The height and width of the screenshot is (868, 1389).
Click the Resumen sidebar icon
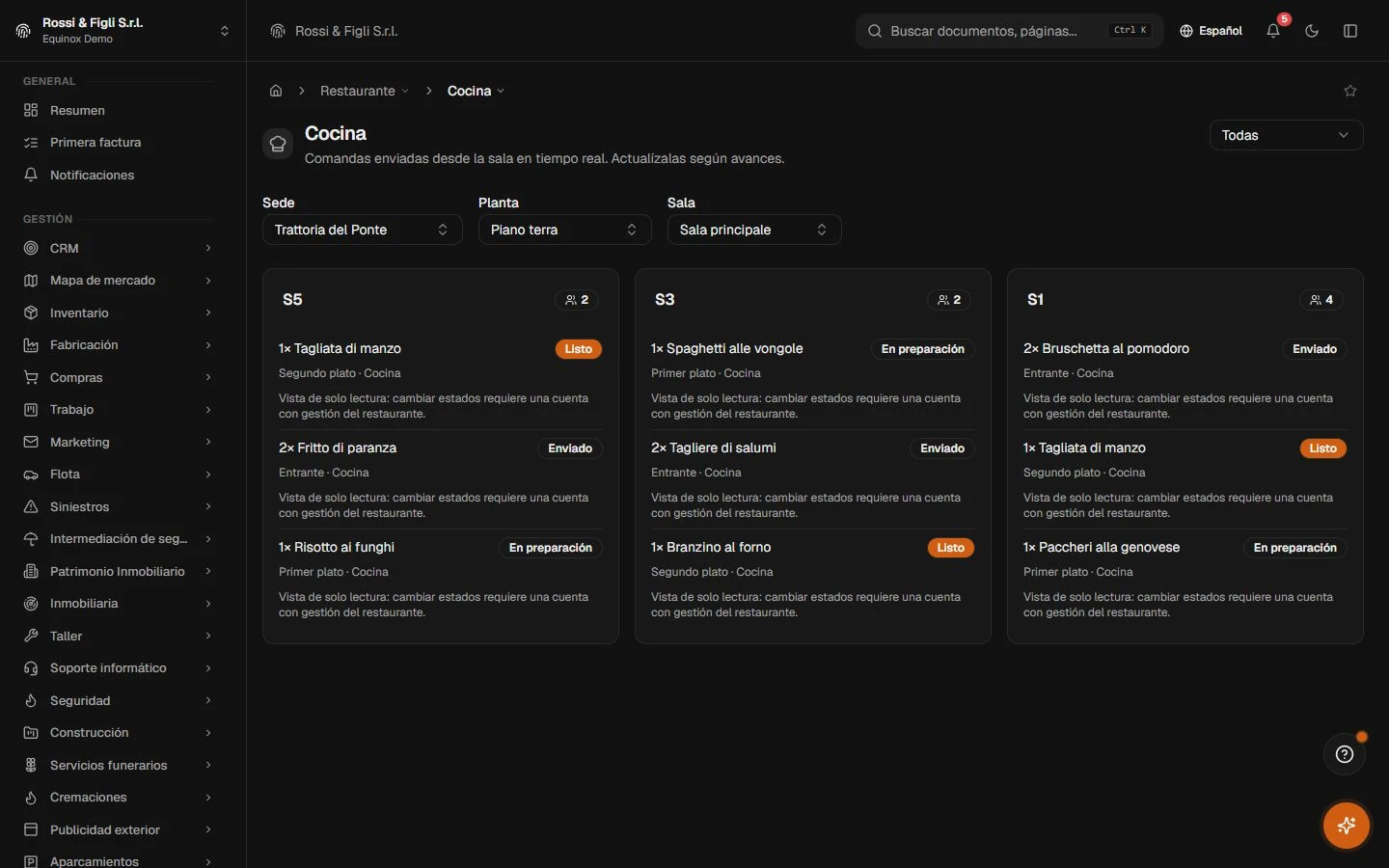point(31,110)
